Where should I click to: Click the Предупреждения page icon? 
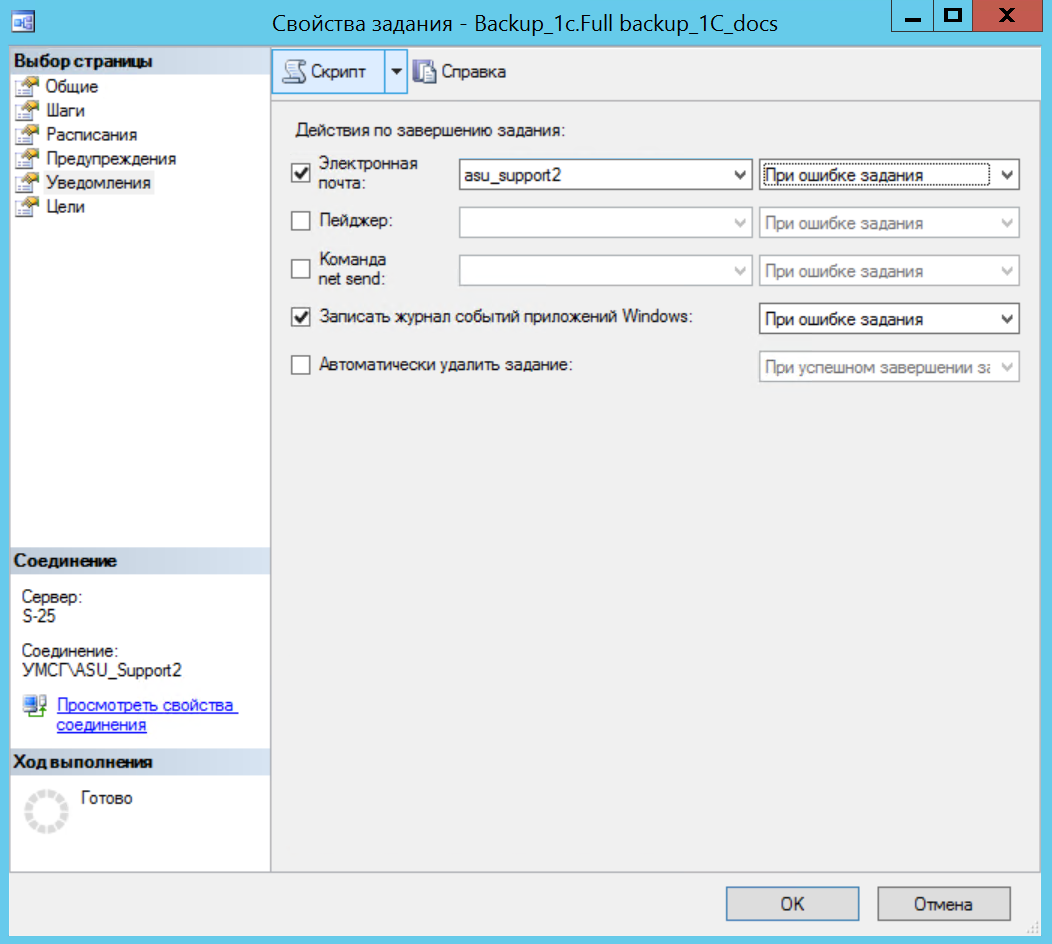27,159
